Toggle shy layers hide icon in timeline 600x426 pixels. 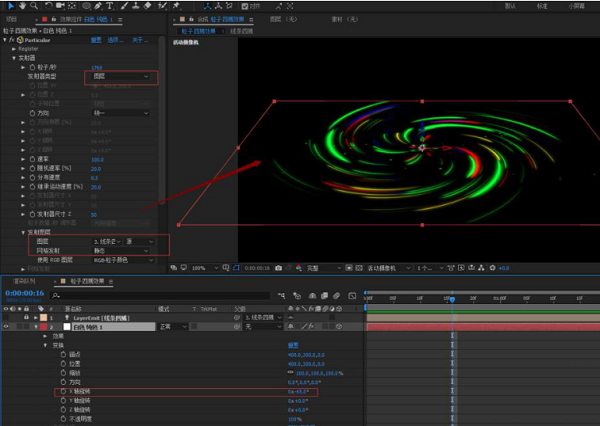pos(312,295)
